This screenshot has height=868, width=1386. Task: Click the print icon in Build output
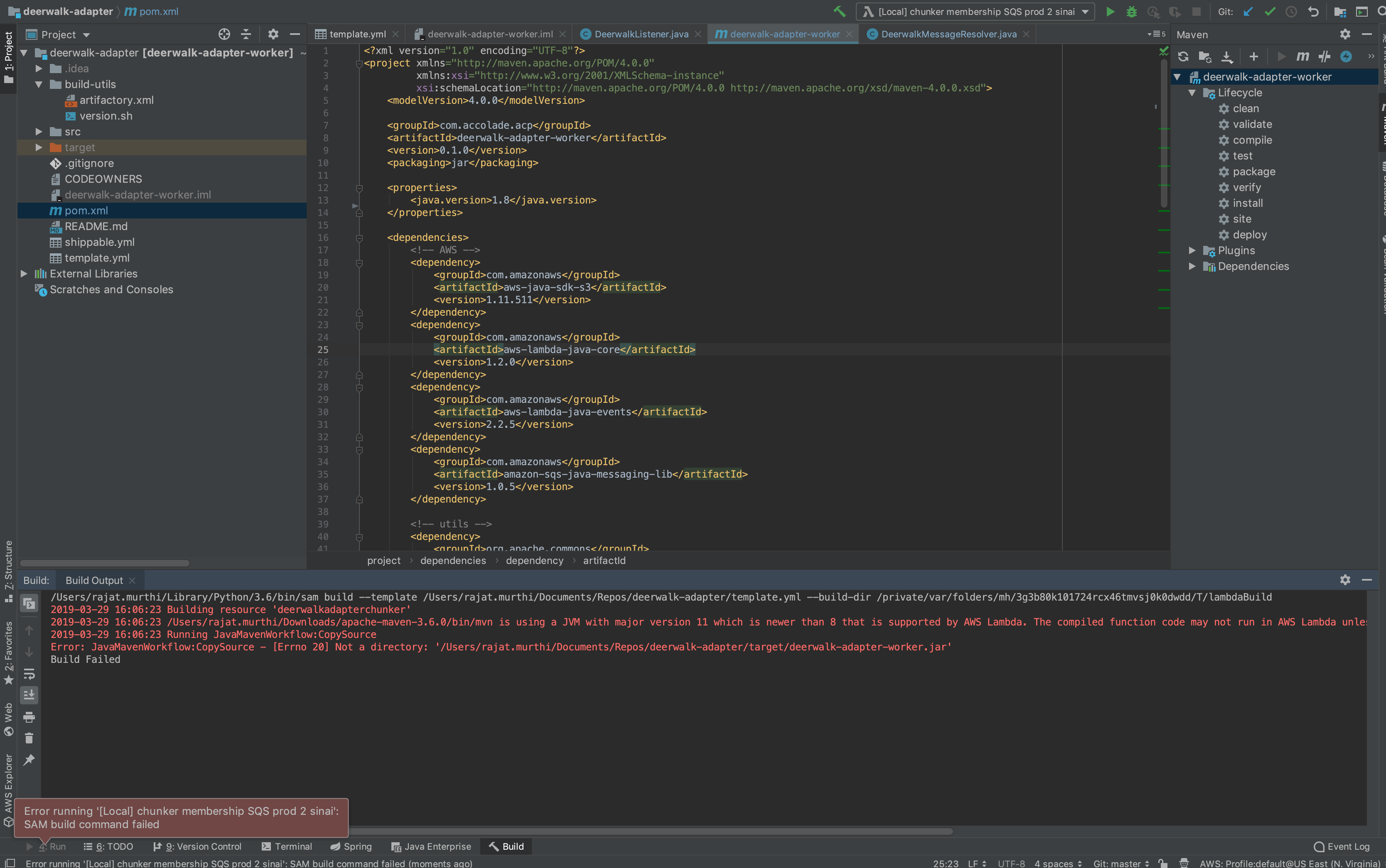tap(29, 716)
